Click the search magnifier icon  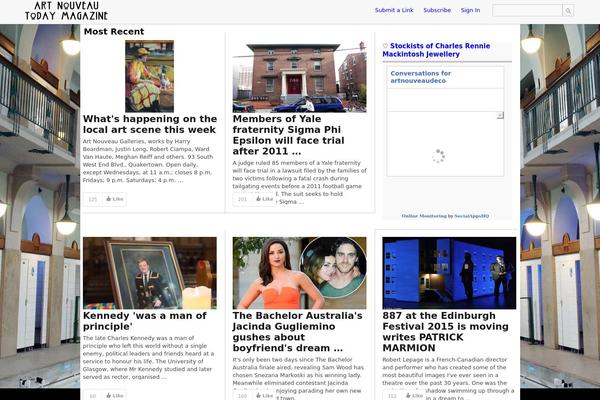568,11
